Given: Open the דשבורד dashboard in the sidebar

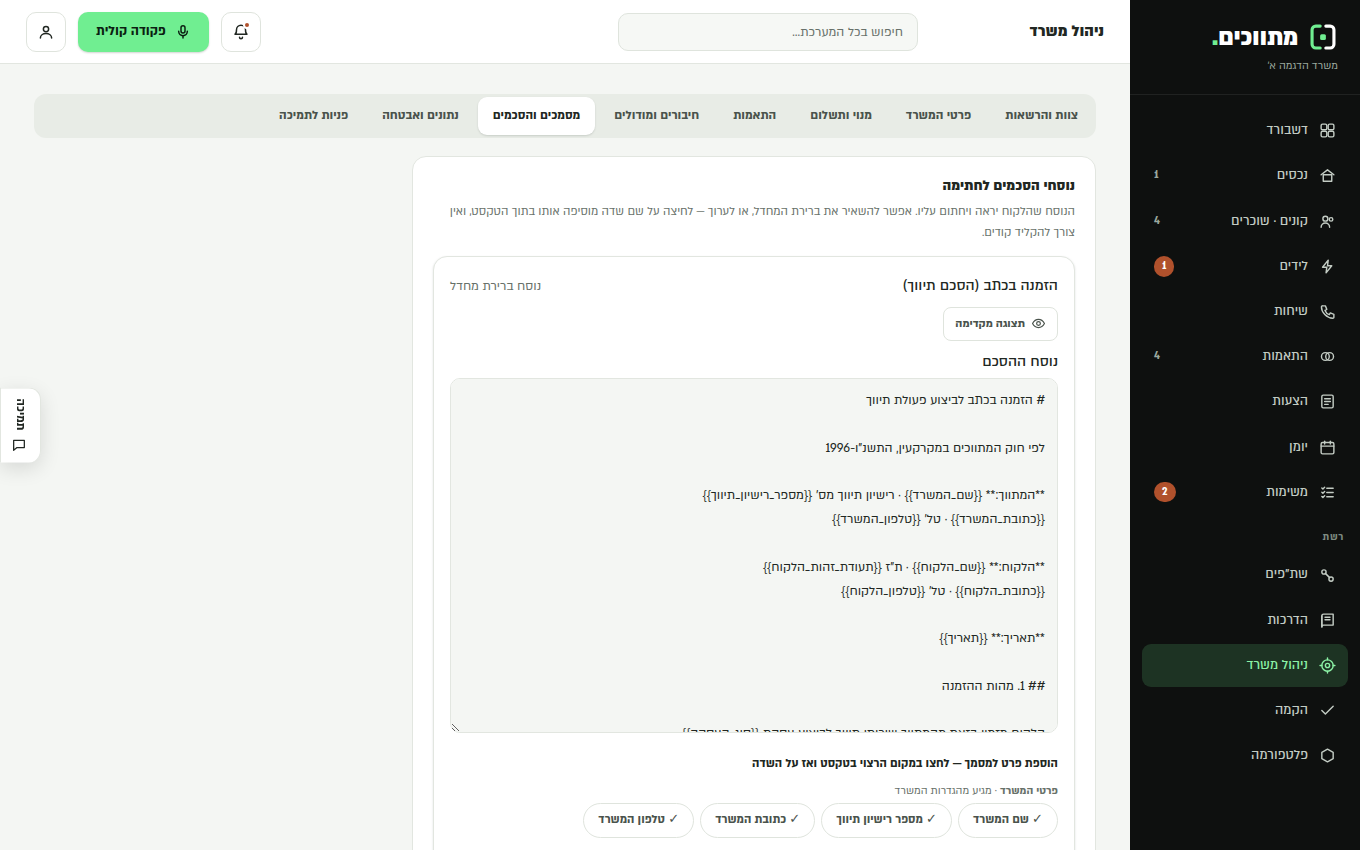Looking at the screenshot, I should coord(1245,130).
